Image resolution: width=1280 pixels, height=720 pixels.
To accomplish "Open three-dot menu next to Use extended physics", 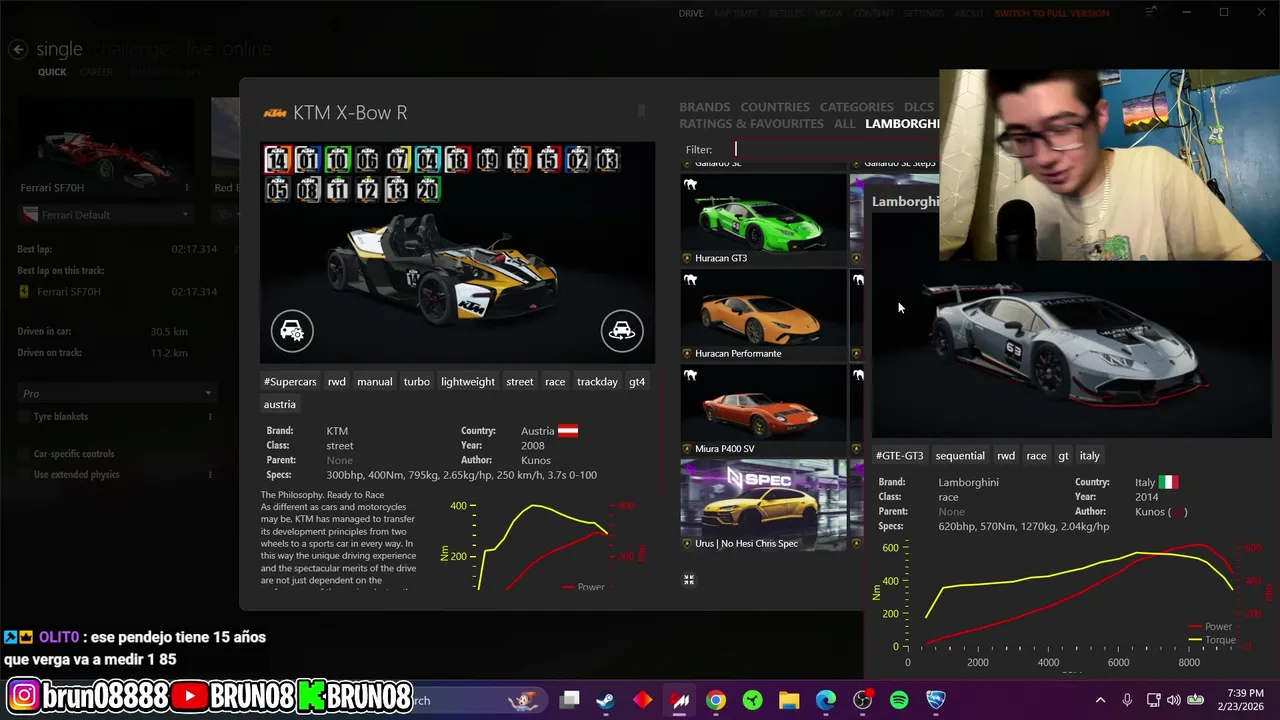I will pos(210,475).
